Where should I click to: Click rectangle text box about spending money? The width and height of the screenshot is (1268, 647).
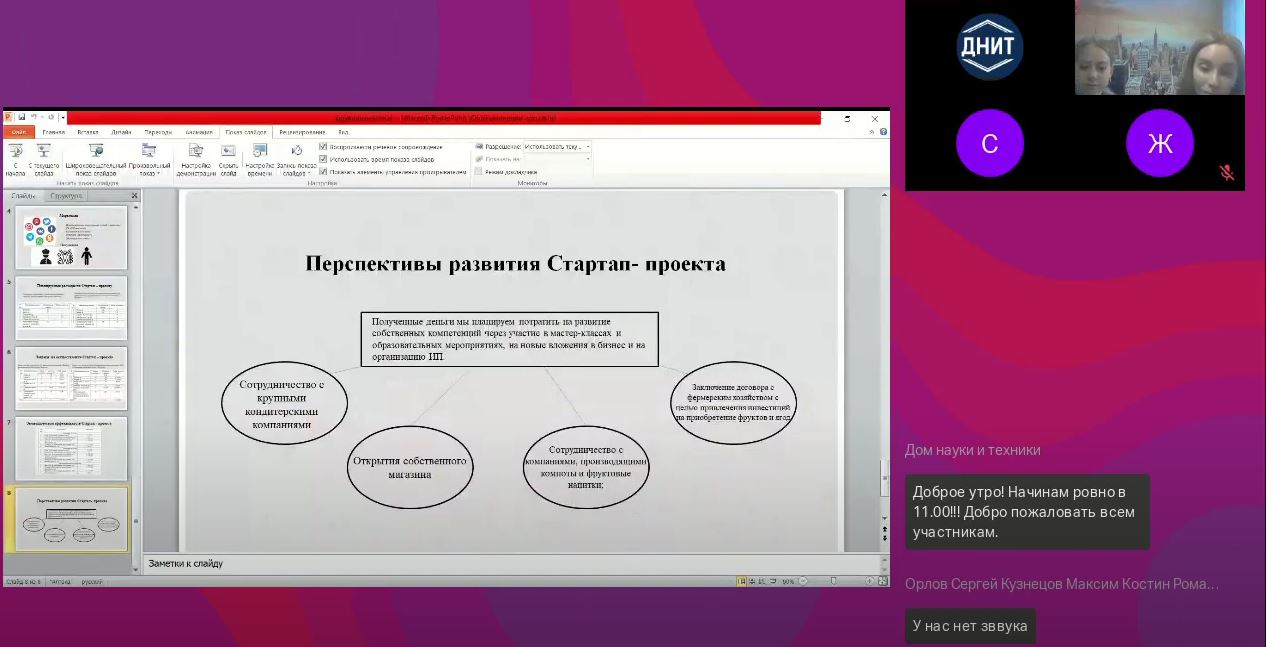510,339
